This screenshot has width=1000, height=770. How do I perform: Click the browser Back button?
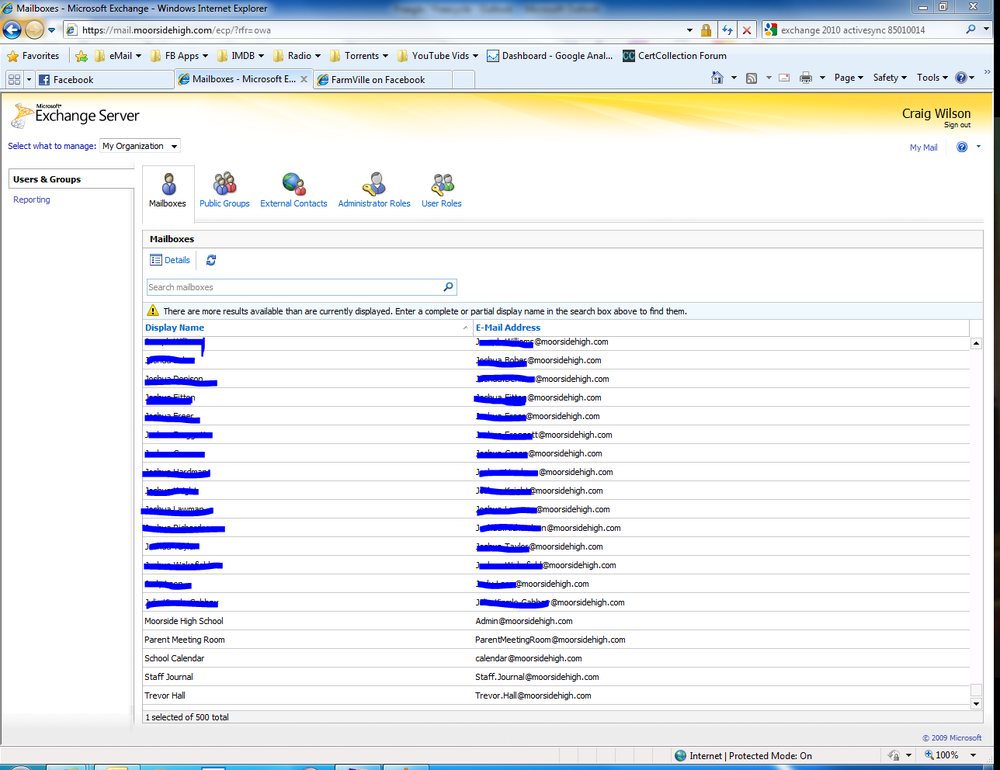pyautogui.click(x=11, y=29)
